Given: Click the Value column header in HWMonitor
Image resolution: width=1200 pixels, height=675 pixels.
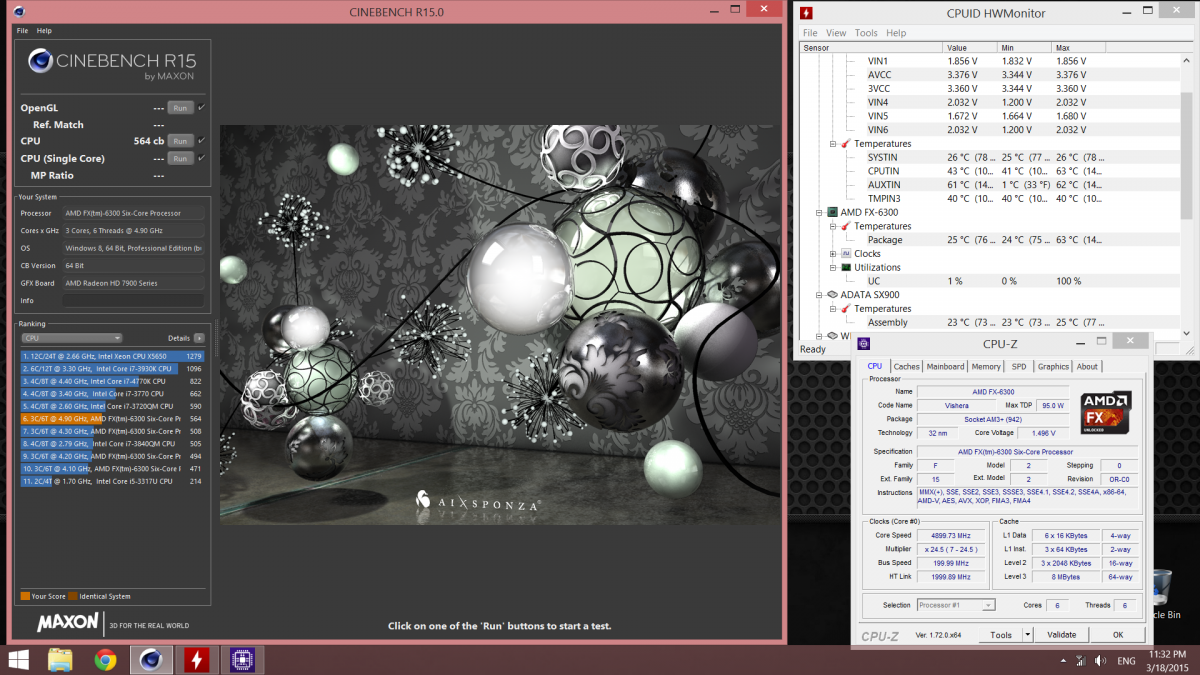Looking at the screenshot, I should pyautogui.click(x=970, y=47).
